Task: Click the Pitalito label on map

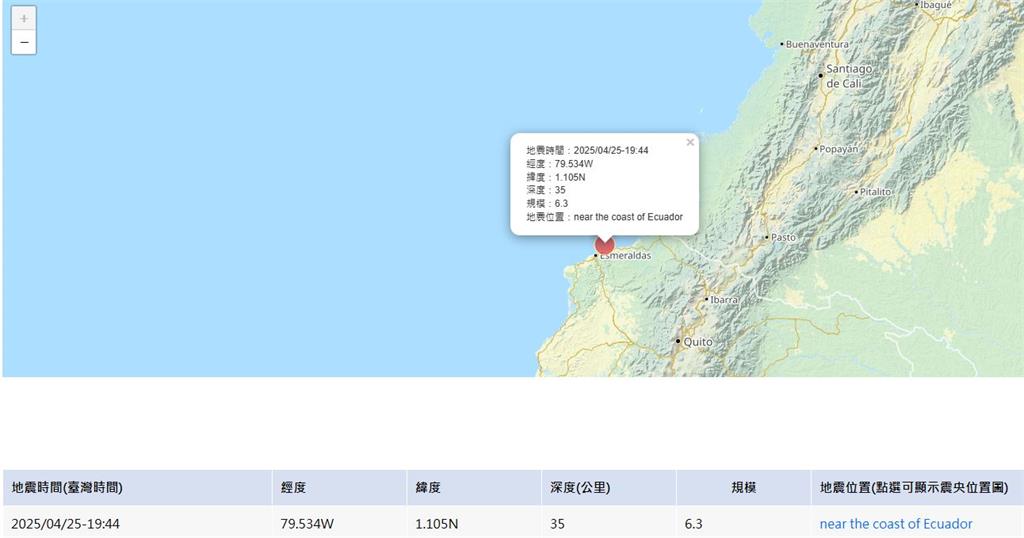Action: (x=875, y=192)
